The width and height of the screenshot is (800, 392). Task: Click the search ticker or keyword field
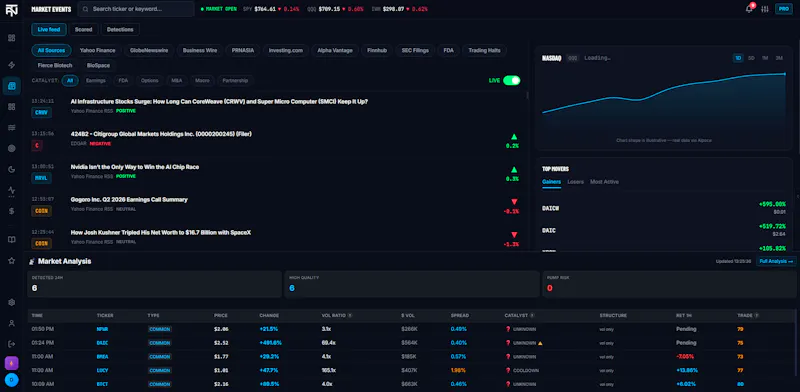[136, 9]
